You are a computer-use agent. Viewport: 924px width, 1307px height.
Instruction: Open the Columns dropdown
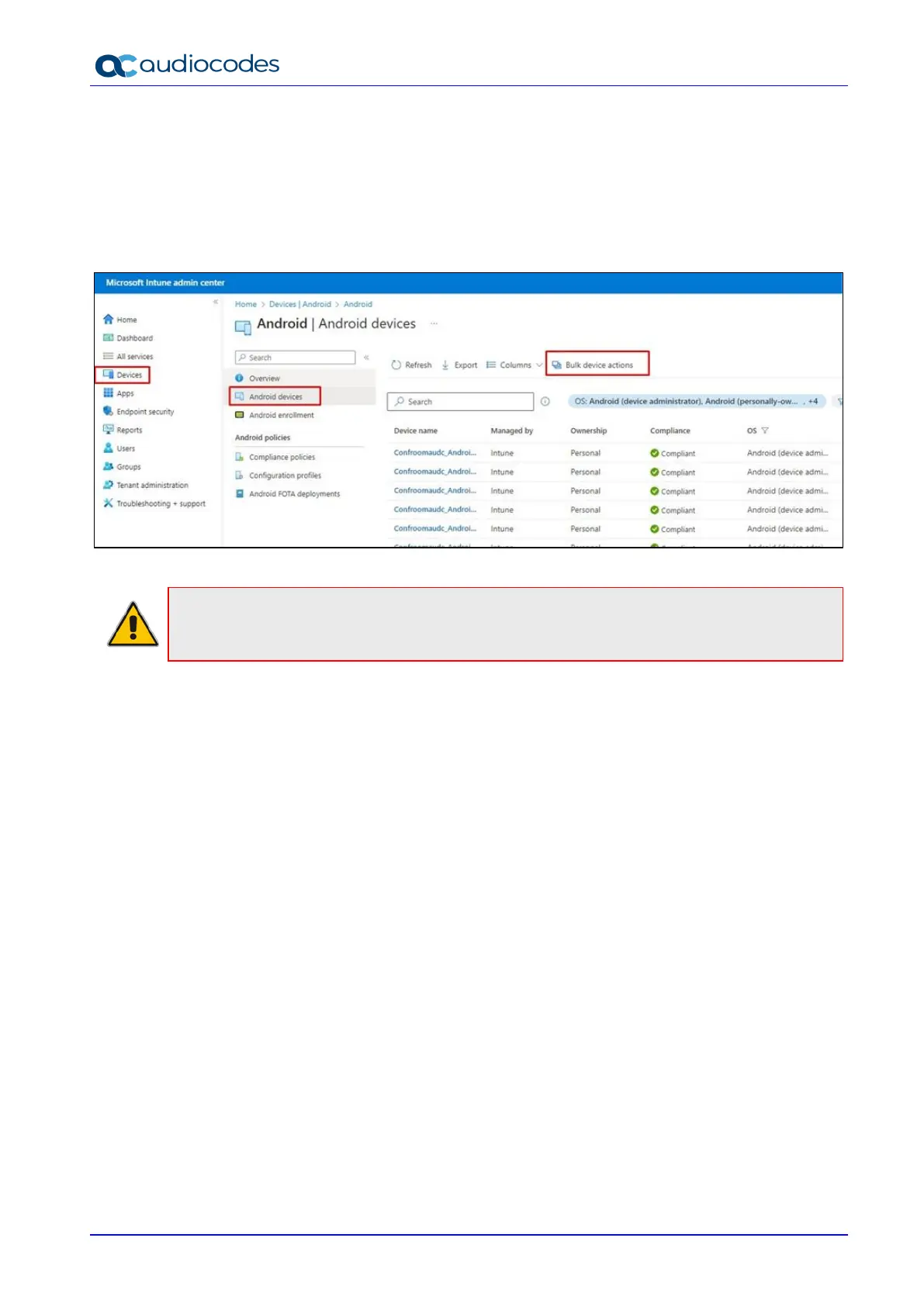[x=514, y=365]
